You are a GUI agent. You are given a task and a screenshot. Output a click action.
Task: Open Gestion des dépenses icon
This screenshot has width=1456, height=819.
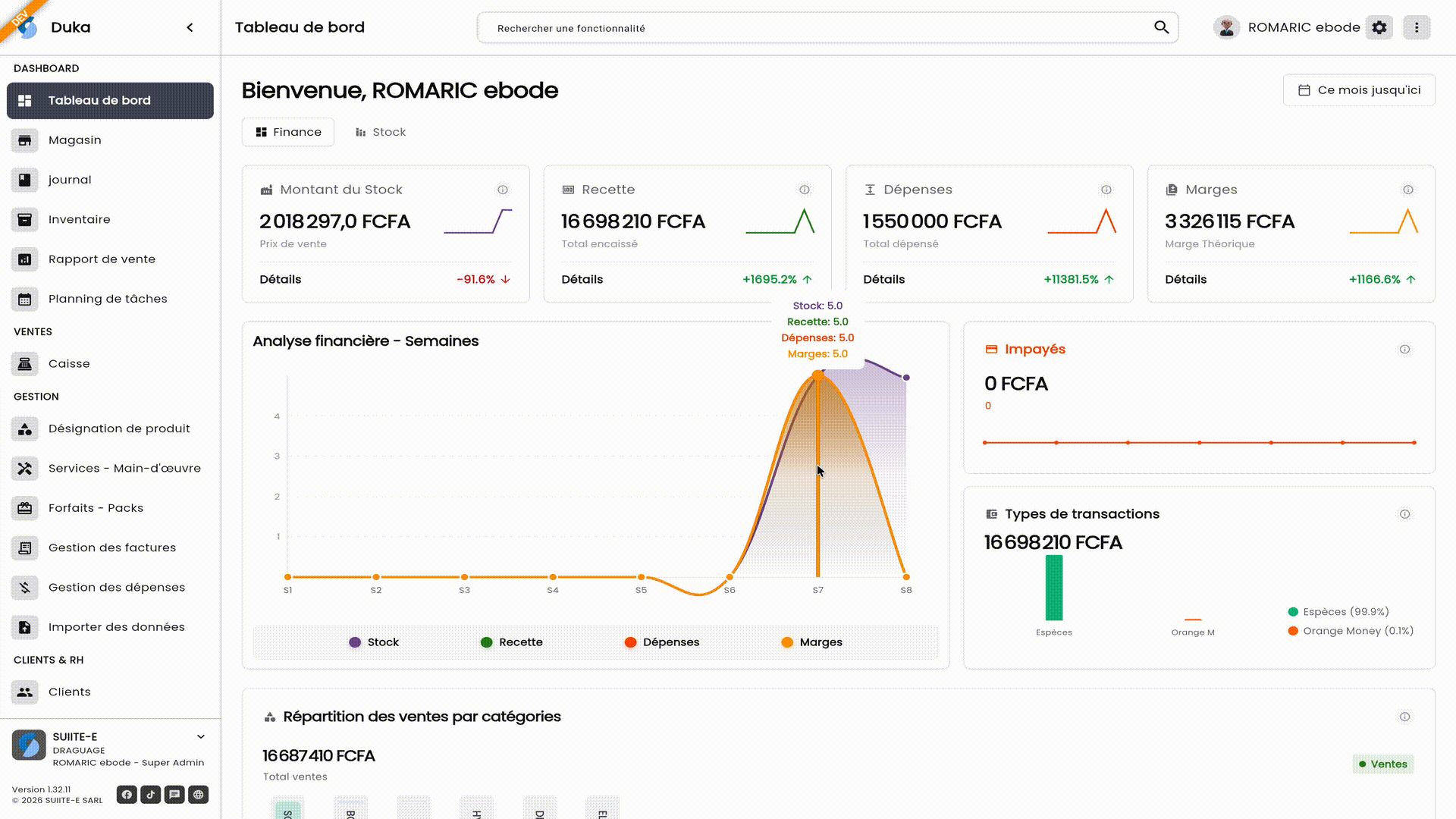(x=25, y=588)
